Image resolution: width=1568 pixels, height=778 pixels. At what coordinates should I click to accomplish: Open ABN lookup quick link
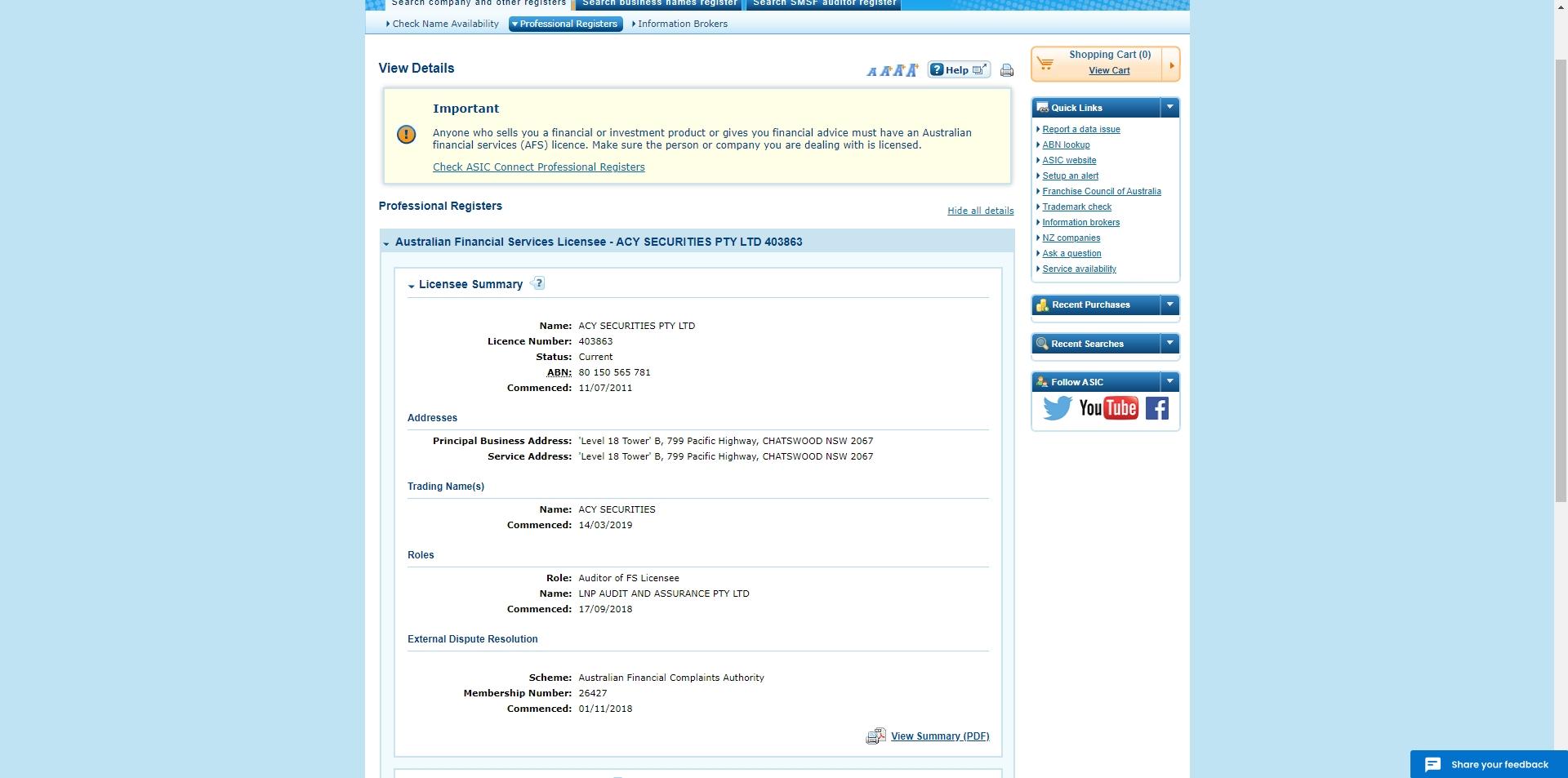point(1066,145)
